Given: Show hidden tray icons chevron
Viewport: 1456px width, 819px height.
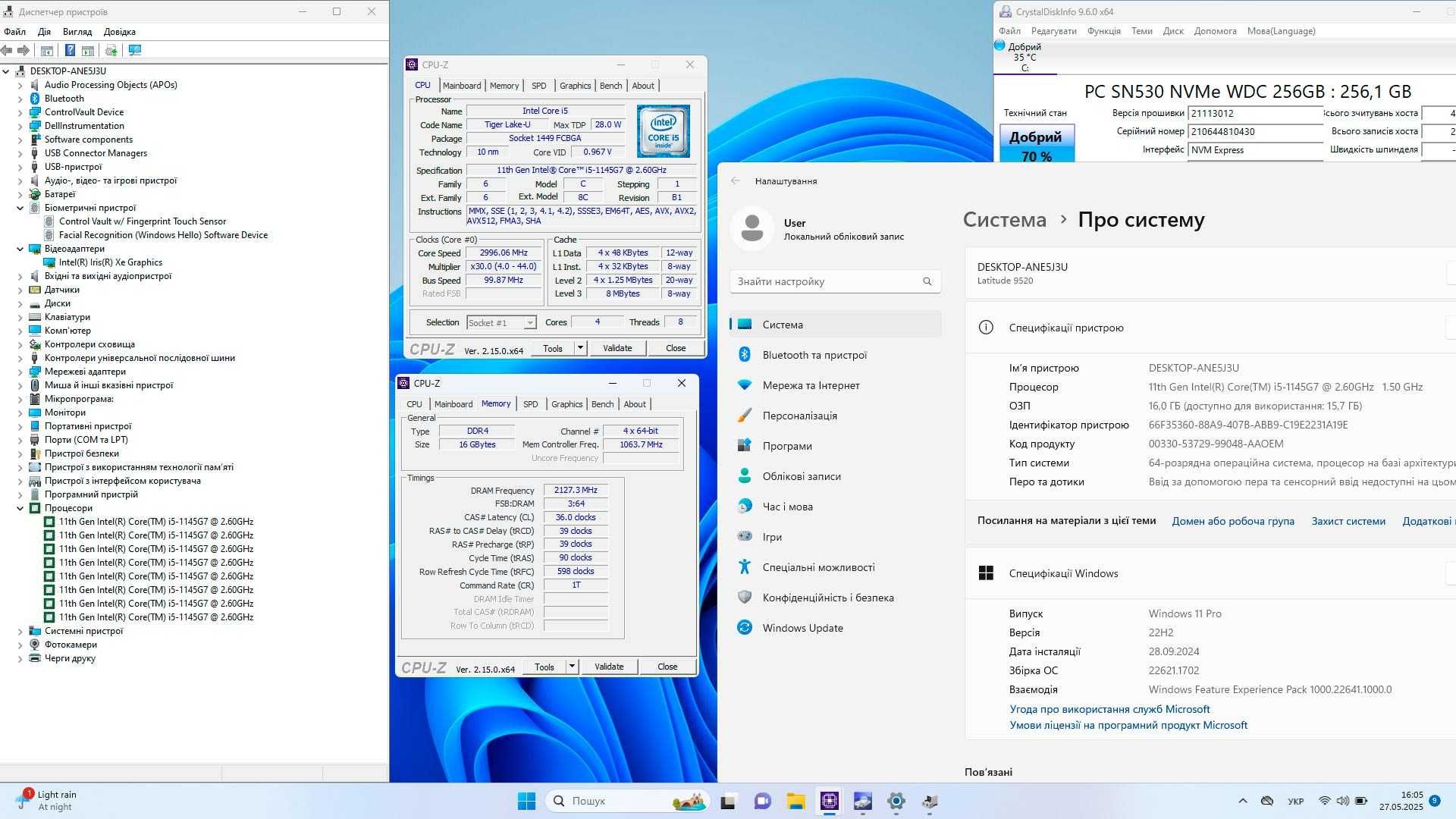Looking at the screenshot, I should click(x=1242, y=801).
